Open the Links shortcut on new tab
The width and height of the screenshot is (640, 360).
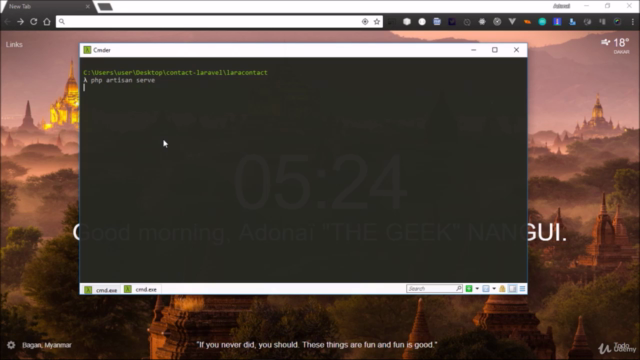[14, 44]
